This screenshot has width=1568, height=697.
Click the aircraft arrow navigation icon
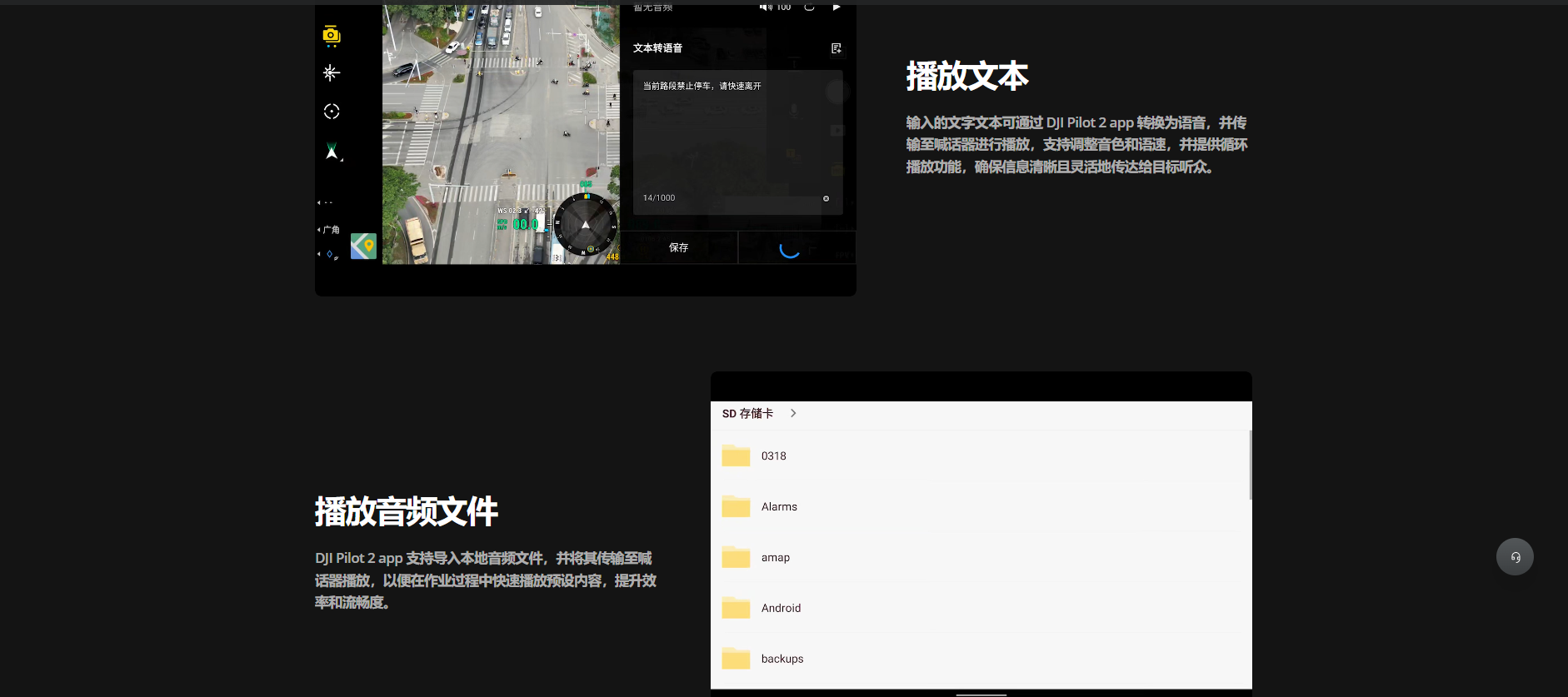click(332, 152)
